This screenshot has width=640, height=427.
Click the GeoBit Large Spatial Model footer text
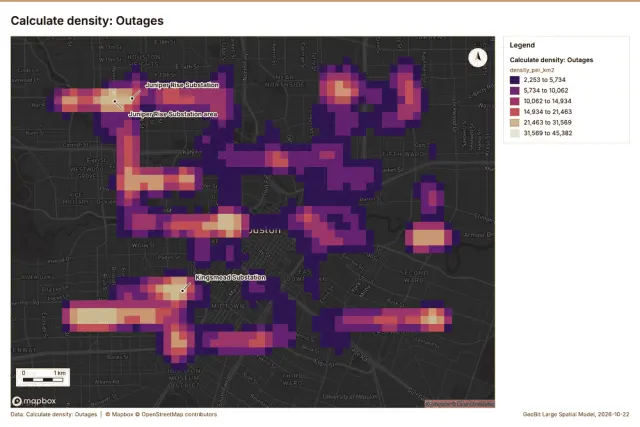coord(576,414)
